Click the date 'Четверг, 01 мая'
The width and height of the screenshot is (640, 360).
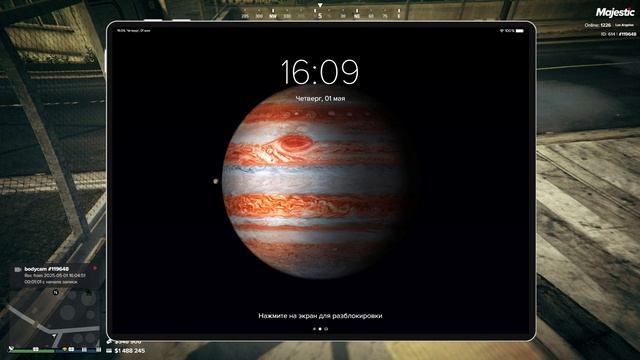[320, 98]
